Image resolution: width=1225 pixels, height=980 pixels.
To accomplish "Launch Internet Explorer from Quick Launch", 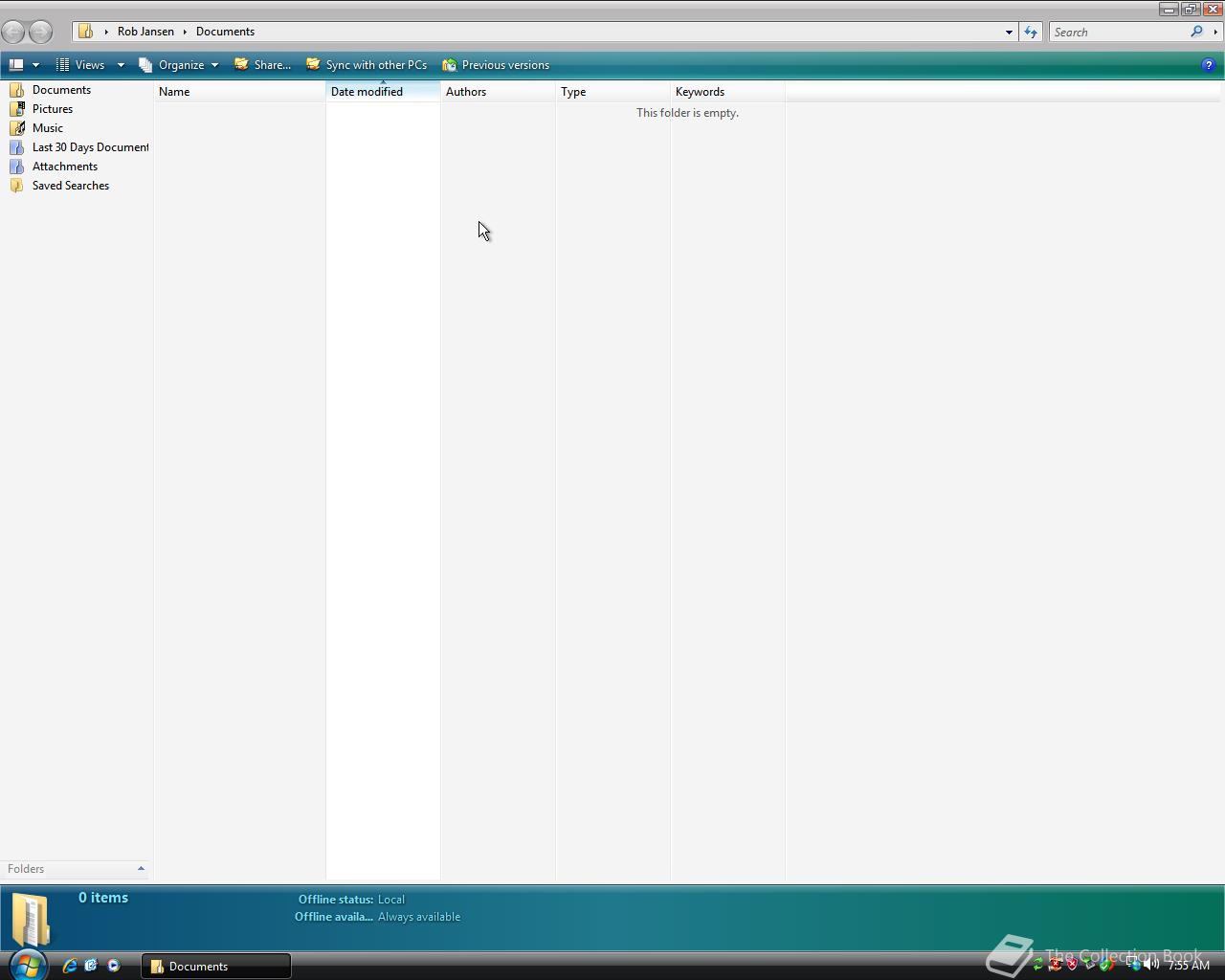I will [x=69, y=966].
